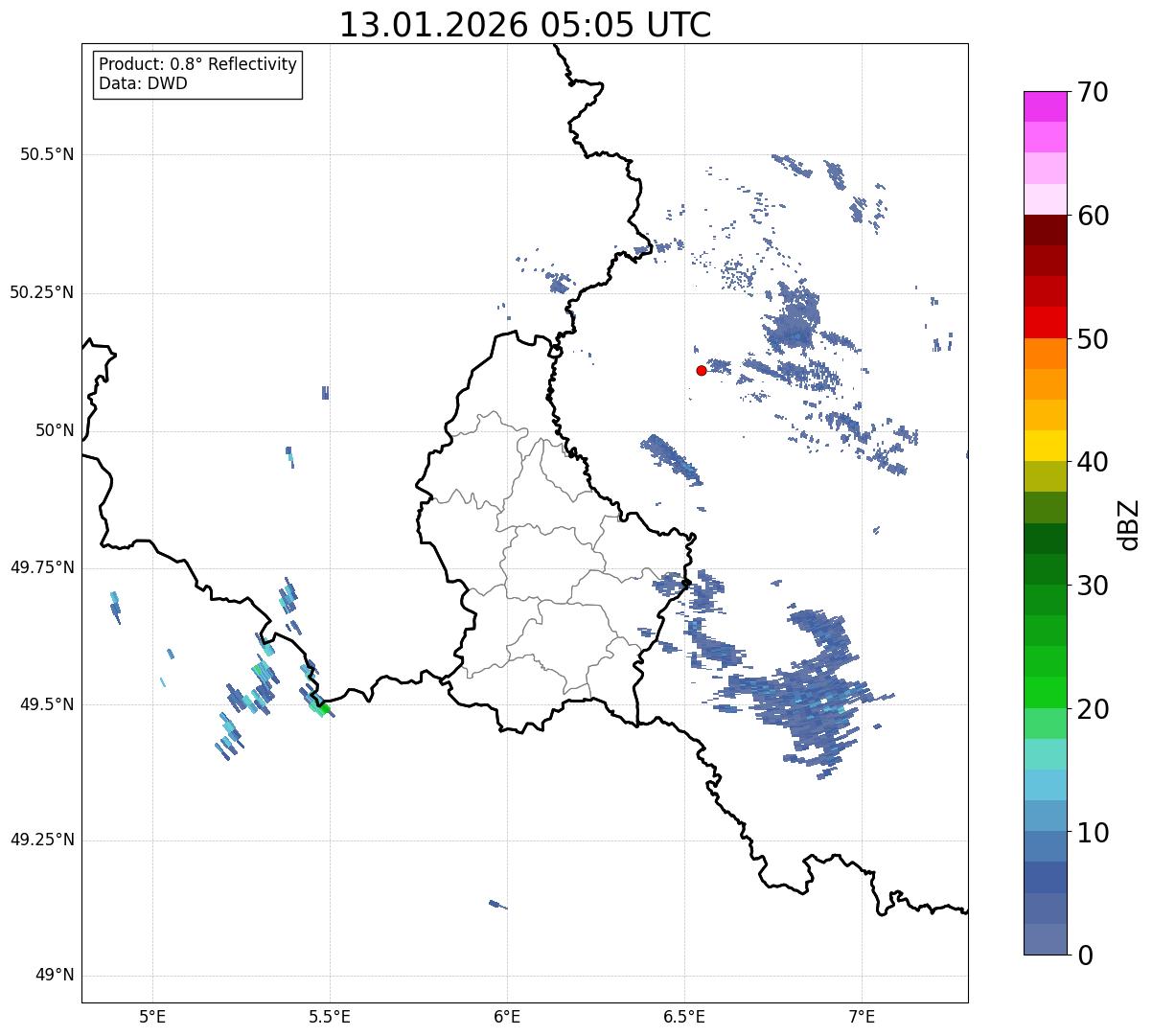Click the small isolated echo near 6°E, 49.1°N
The image size is (1152, 1036).
pos(497,904)
